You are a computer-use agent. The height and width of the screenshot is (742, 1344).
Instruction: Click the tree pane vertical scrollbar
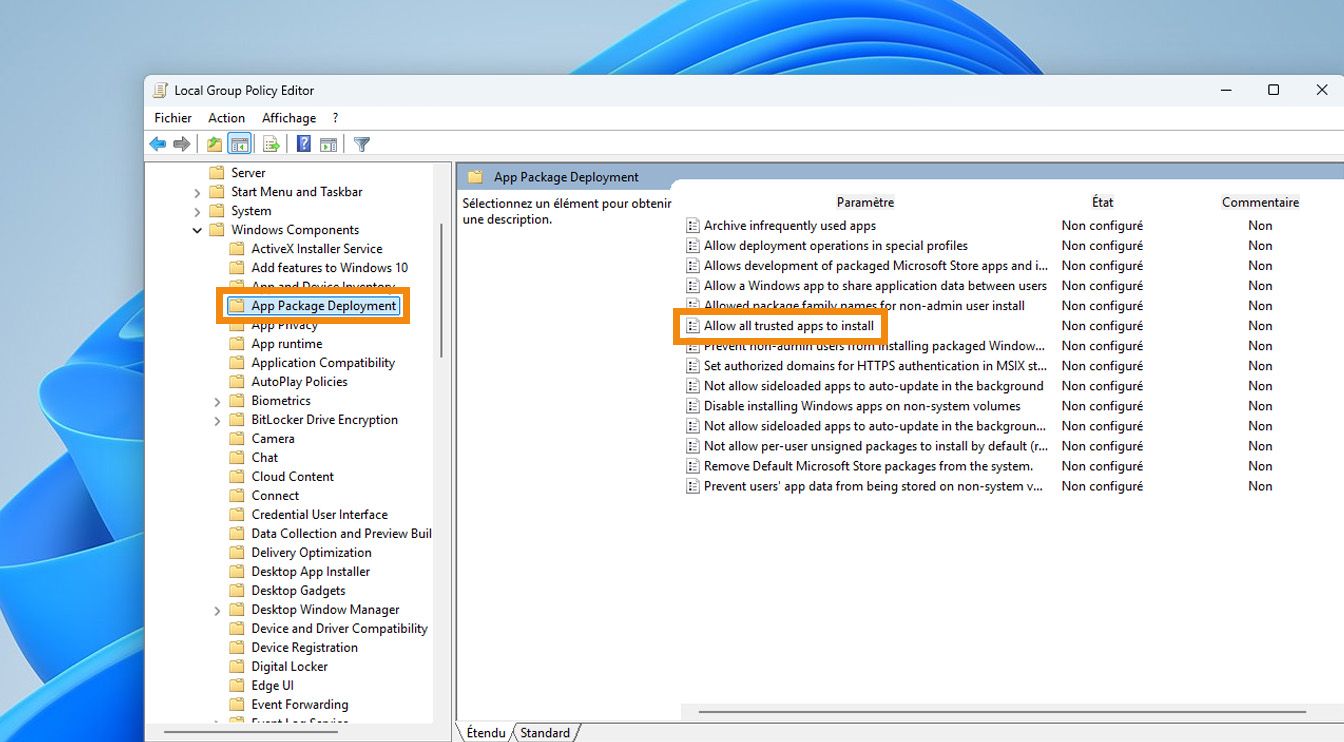tap(441, 290)
